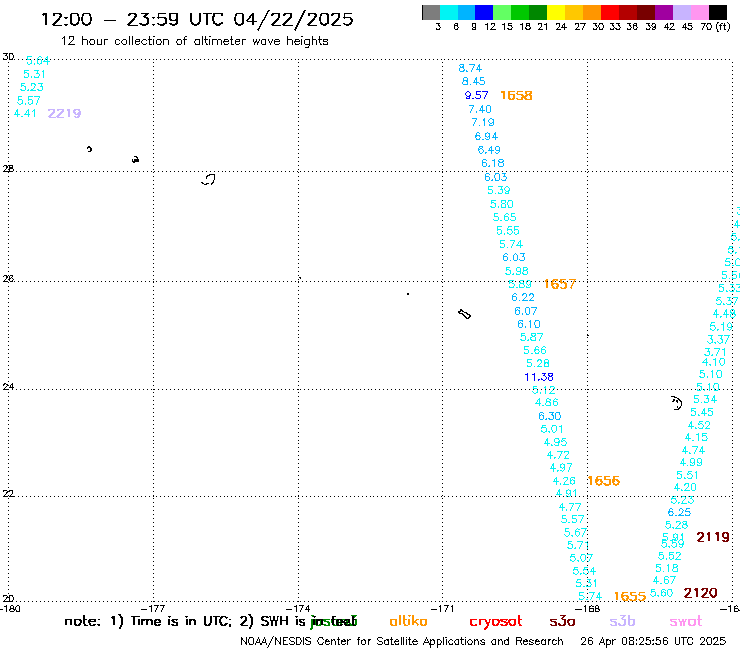Click the 24 latitude axis label

click(8, 387)
